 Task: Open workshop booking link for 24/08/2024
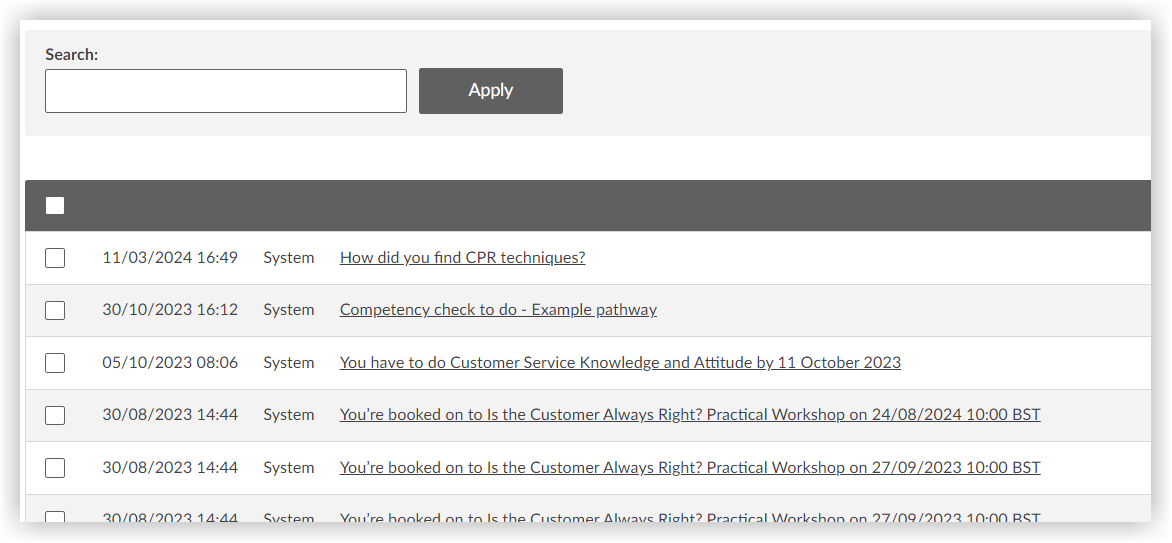pos(690,415)
